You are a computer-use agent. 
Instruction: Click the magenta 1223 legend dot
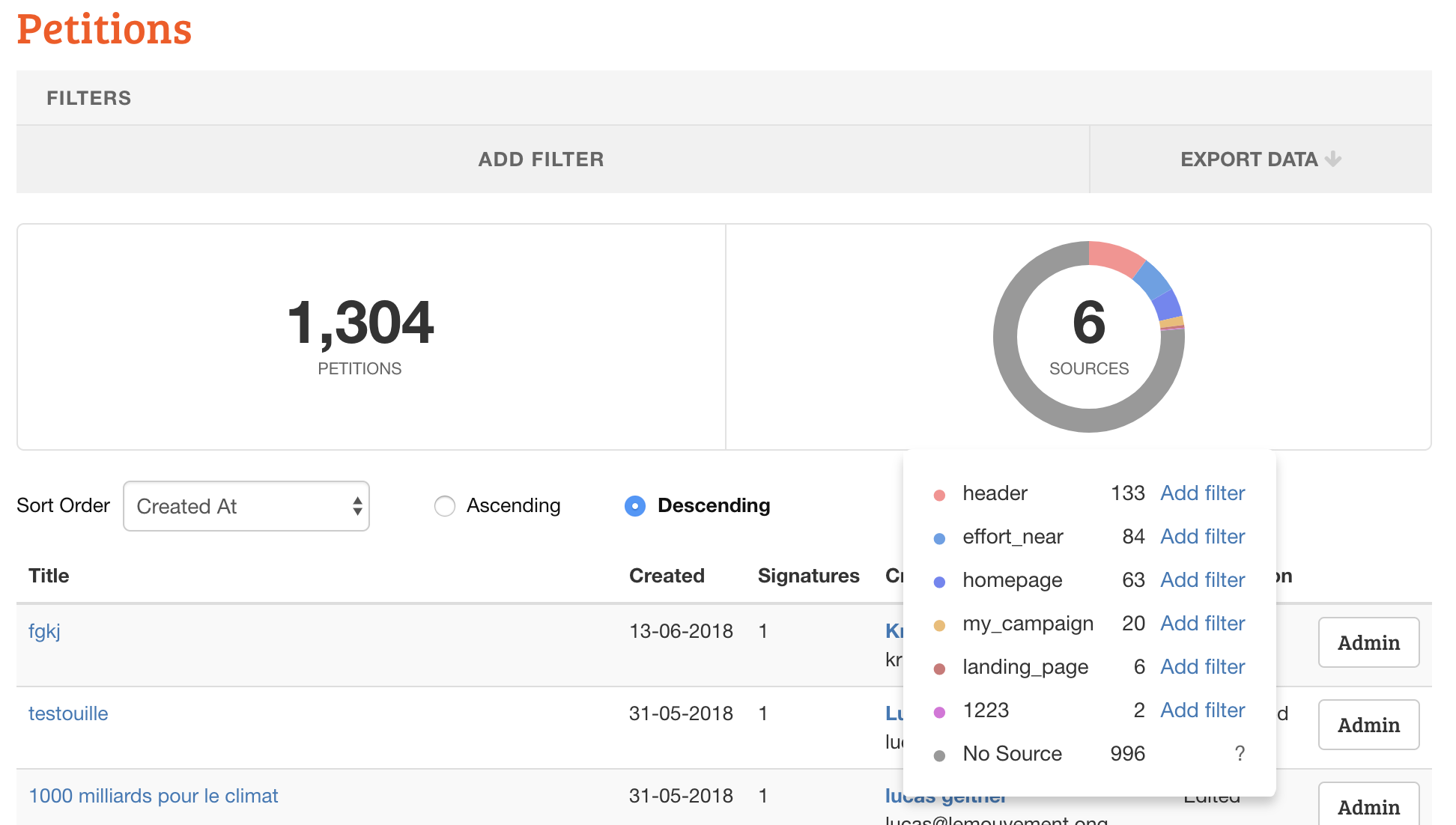939,712
